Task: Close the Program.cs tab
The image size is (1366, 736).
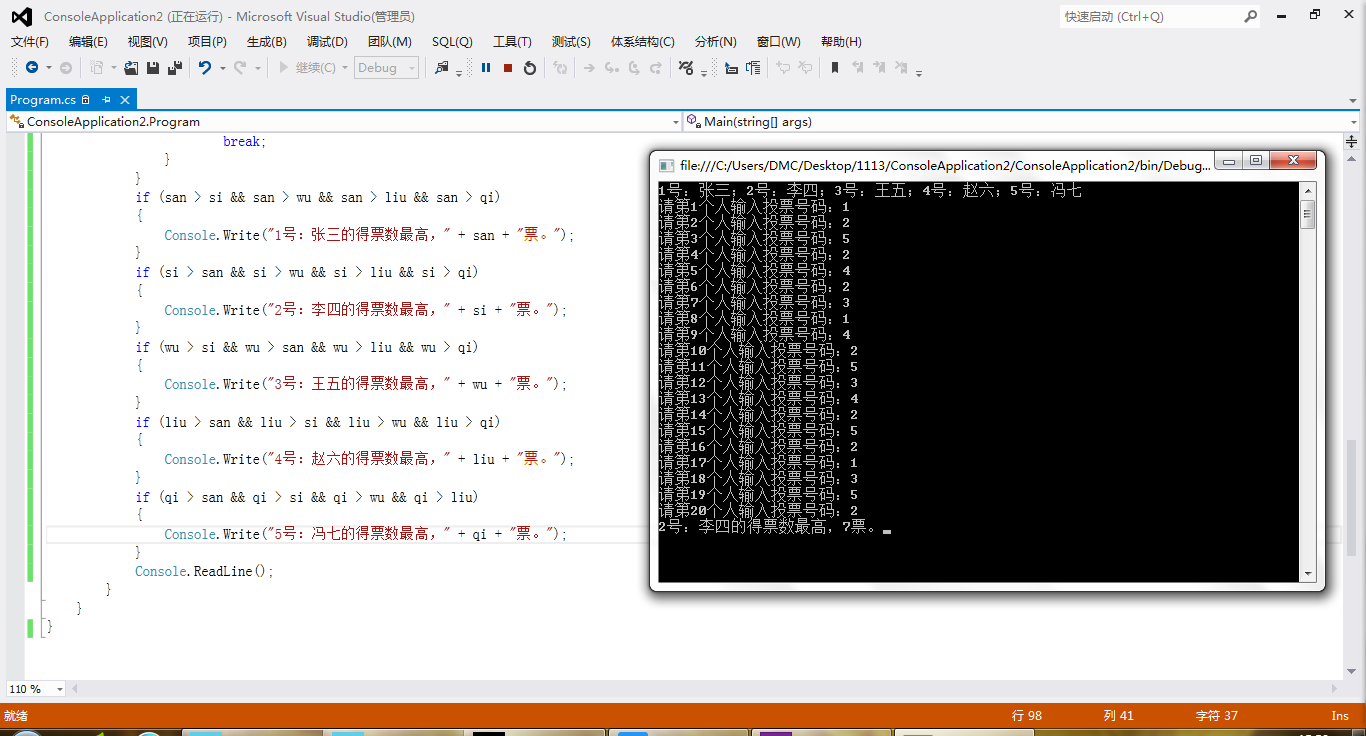Action: point(125,100)
